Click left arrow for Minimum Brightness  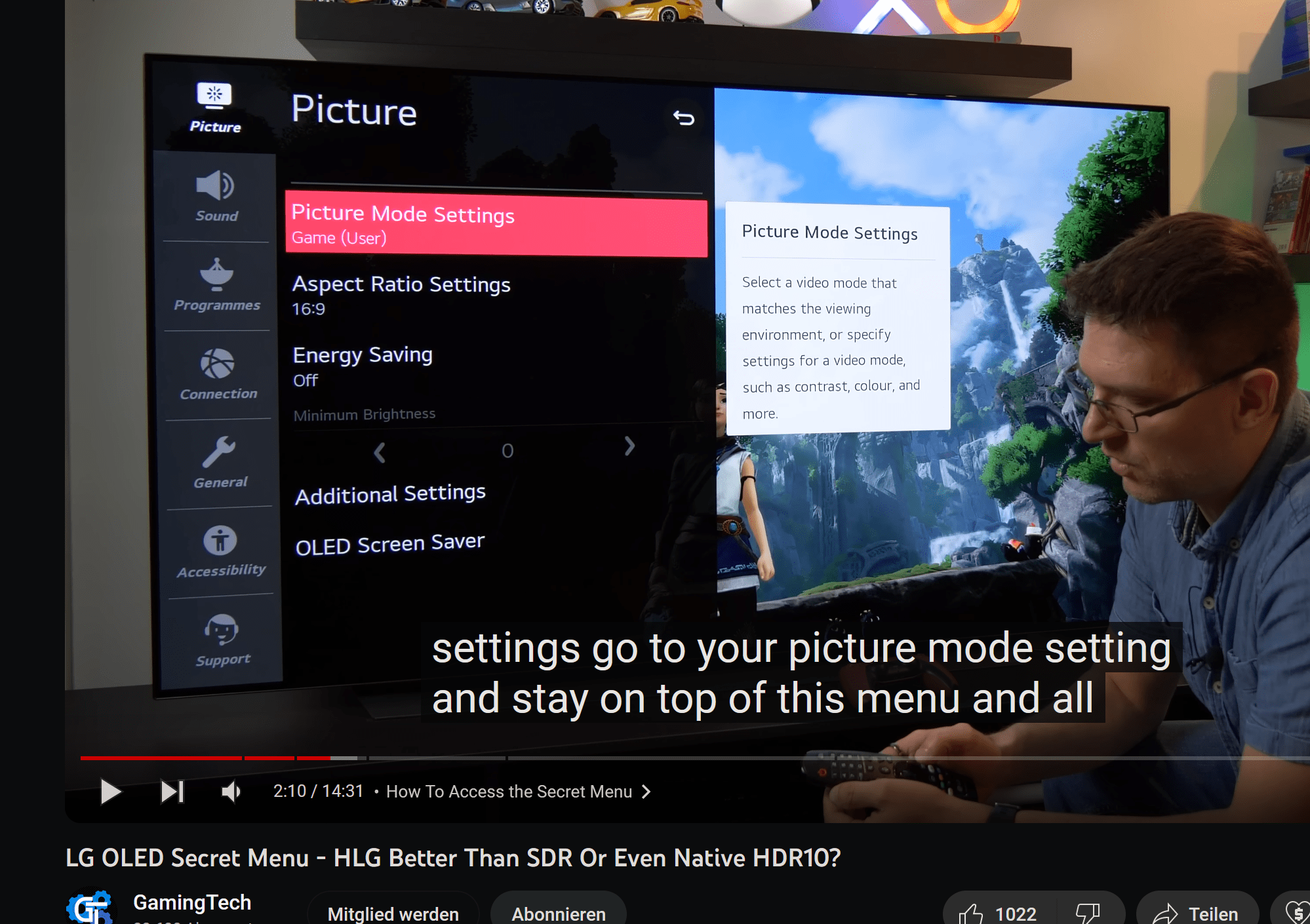point(379,451)
